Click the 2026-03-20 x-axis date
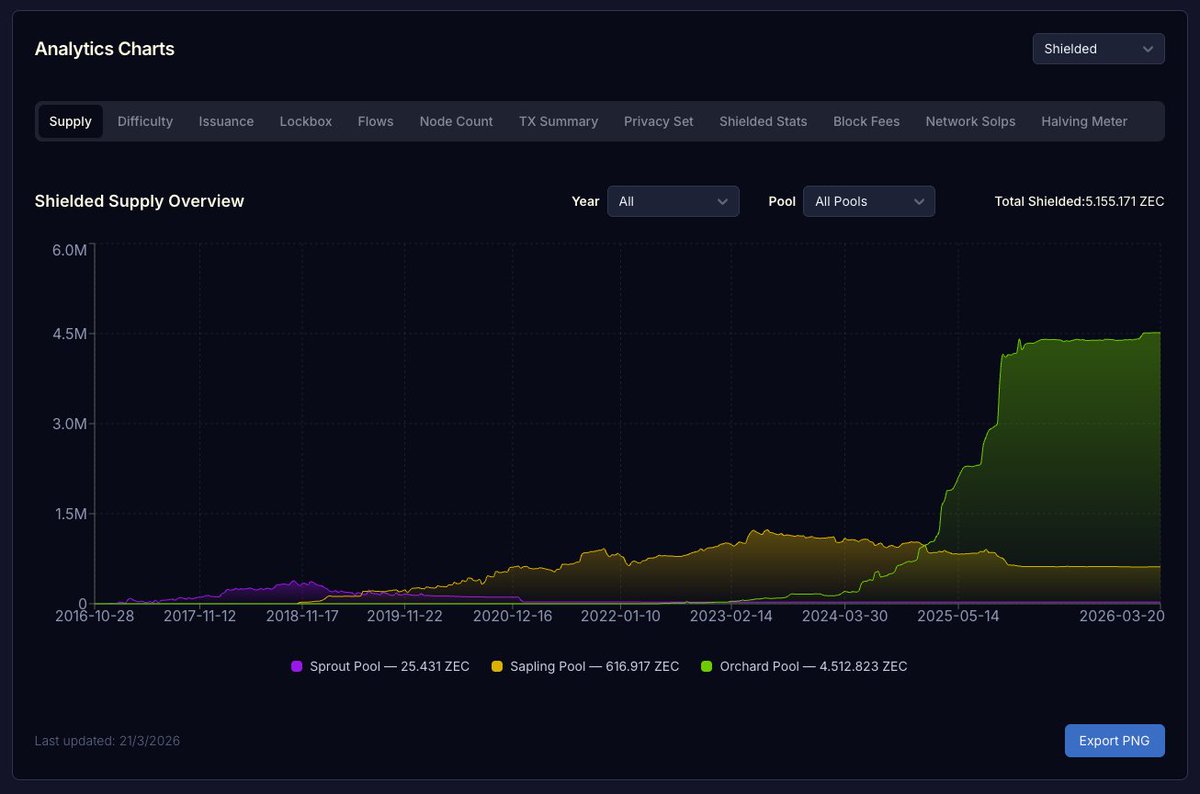Viewport: 1200px width, 794px height. coord(1120,616)
